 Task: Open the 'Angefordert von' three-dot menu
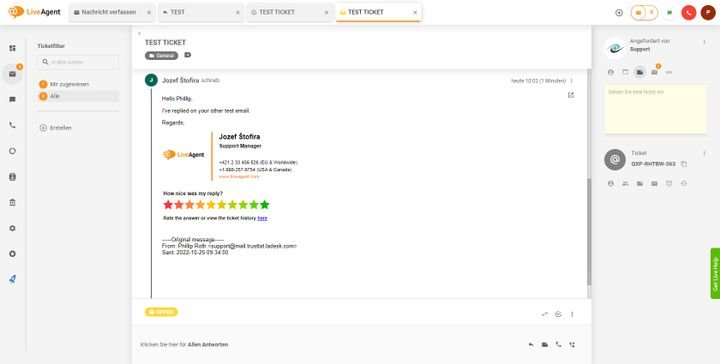pos(704,42)
